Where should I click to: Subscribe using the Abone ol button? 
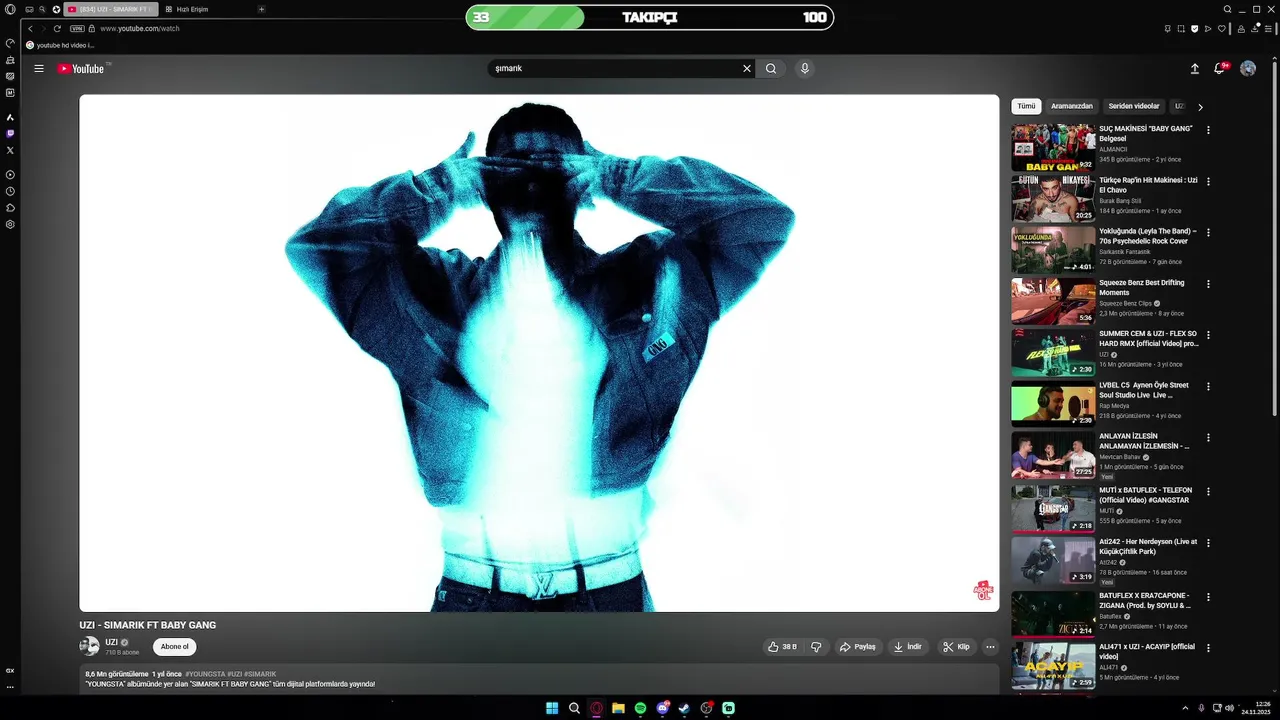175,647
